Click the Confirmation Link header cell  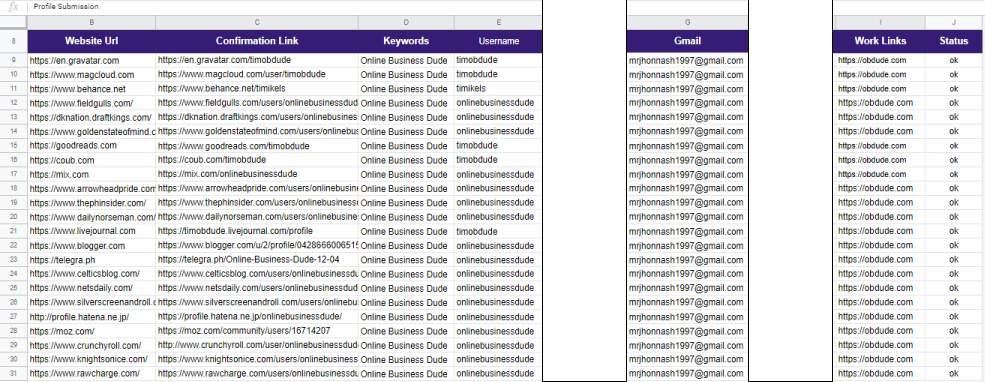(257, 41)
